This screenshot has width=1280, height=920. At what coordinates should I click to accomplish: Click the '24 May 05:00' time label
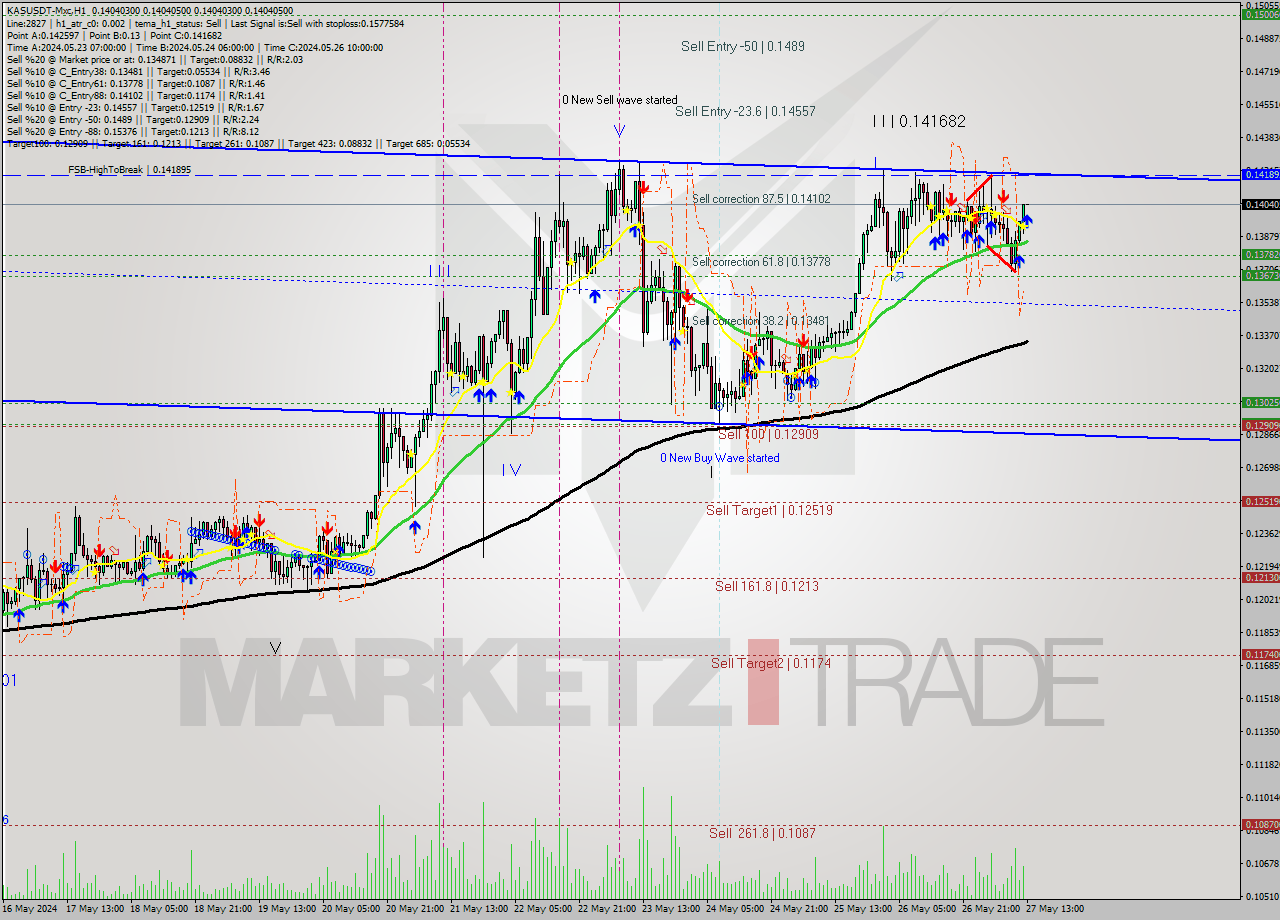pyautogui.click(x=735, y=909)
